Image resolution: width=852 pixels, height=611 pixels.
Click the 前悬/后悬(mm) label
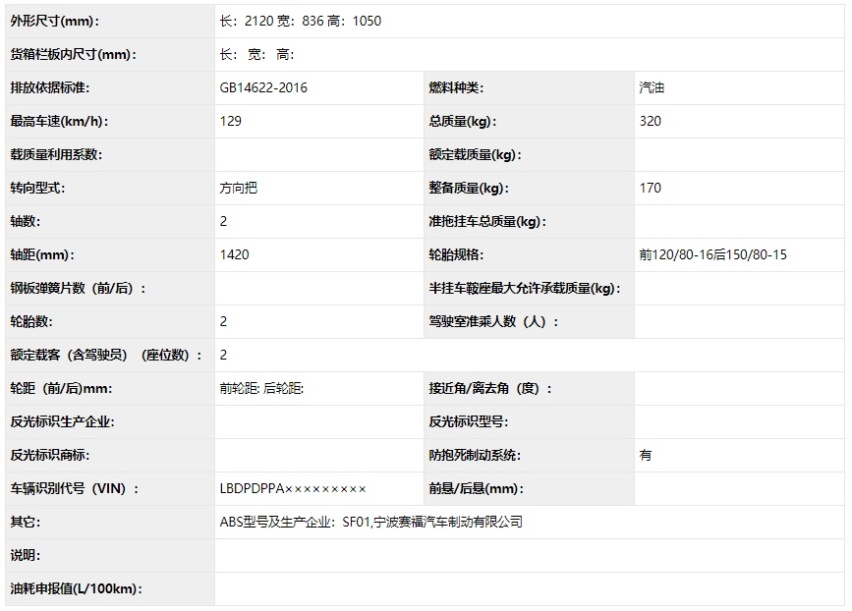pos(476,489)
